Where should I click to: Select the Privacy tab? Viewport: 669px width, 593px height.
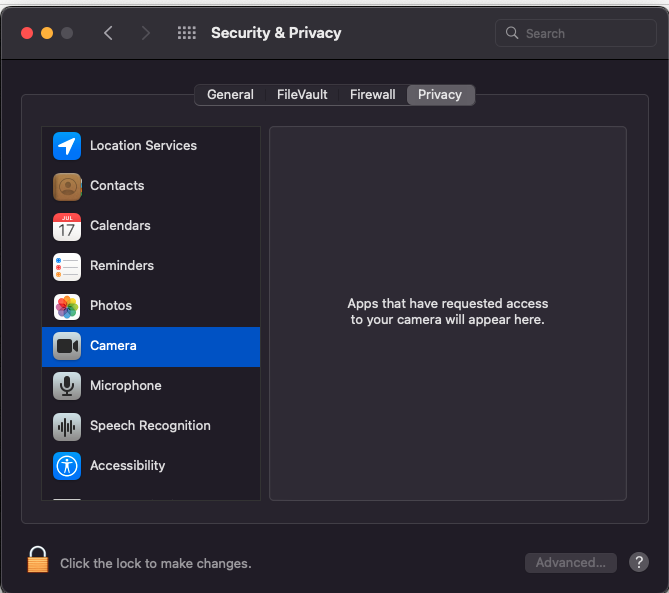pos(440,94)
